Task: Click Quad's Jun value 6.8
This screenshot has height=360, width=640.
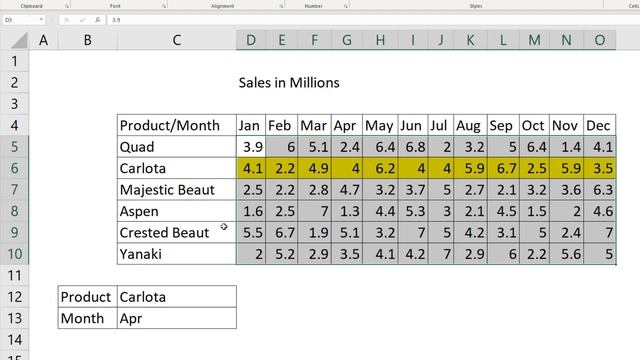Action: (x=413, y=147)
